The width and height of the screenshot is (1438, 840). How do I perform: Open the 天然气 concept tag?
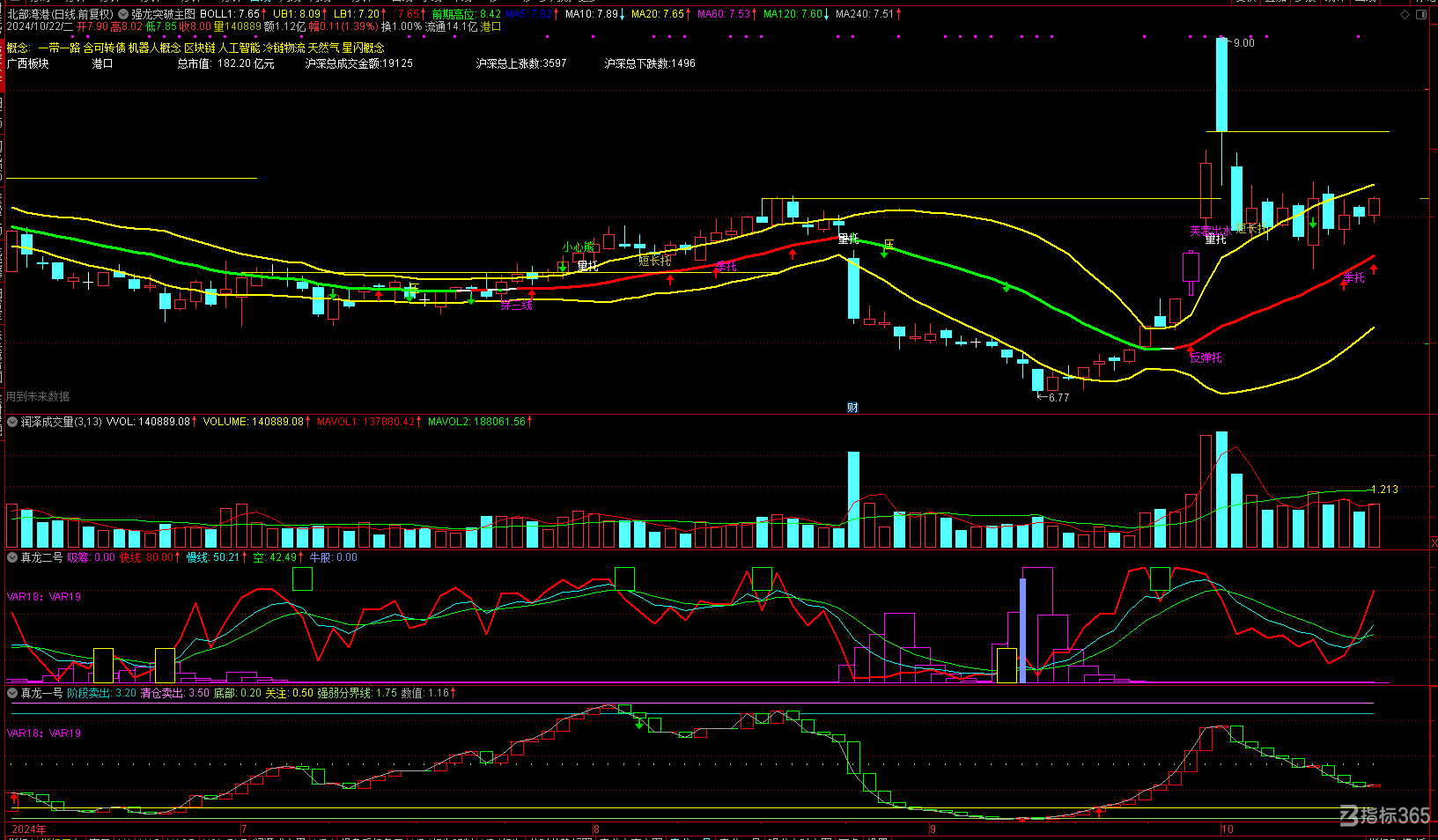(x=323, y=48)
